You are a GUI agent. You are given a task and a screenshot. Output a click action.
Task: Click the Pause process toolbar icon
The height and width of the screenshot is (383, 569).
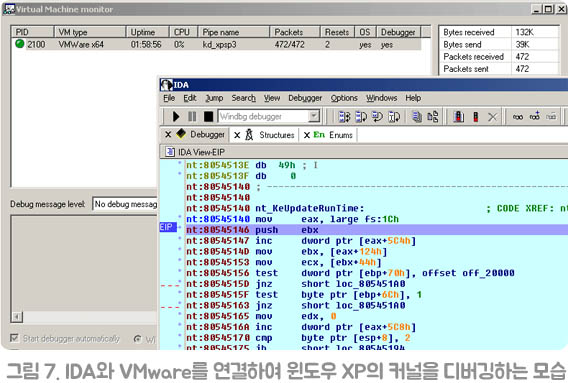(x=192, y=117)
